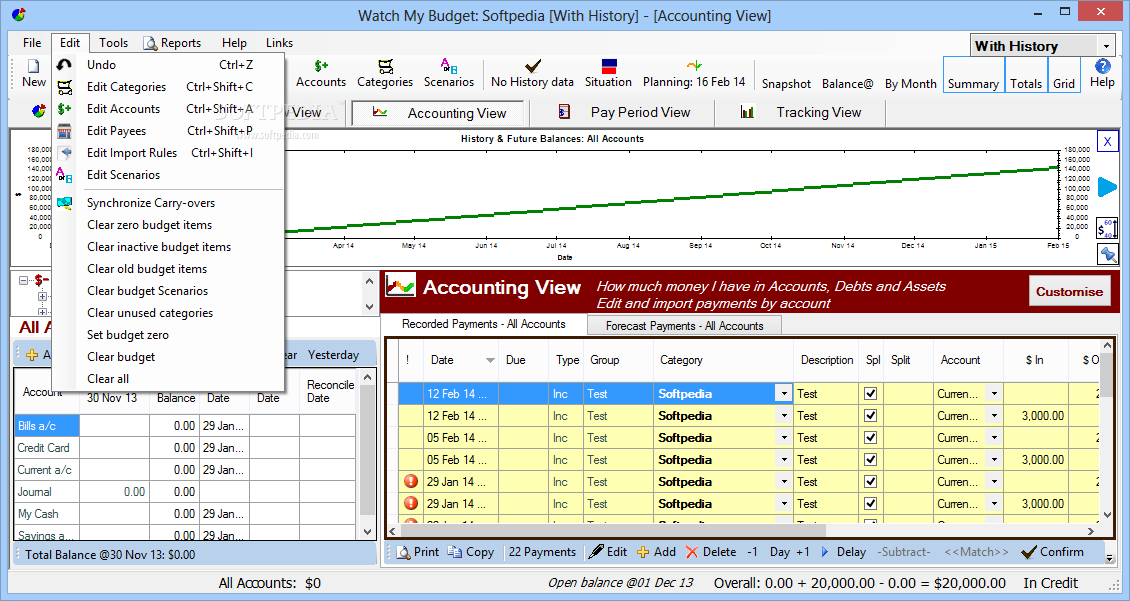1130x601 pixels.
Task: Click the Grid button
Action: pos(1064,75)
